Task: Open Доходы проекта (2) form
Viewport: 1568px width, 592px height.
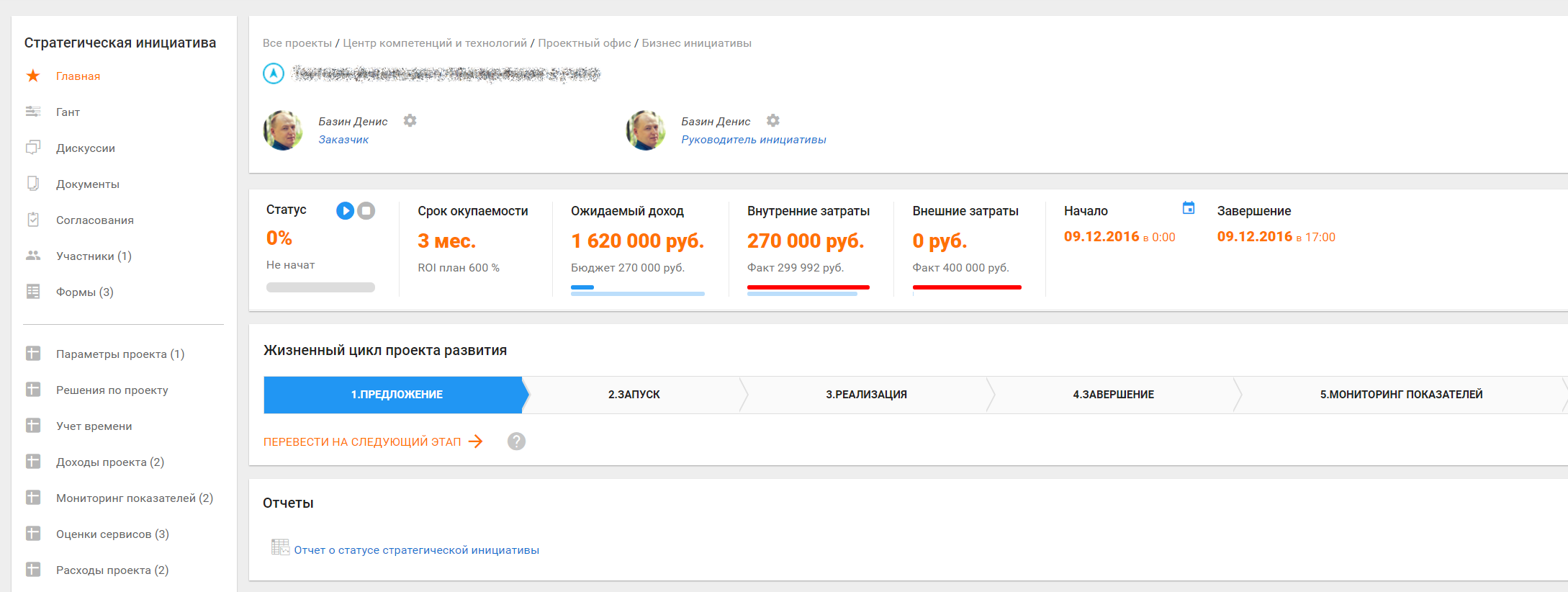Action: pos(110,462)
